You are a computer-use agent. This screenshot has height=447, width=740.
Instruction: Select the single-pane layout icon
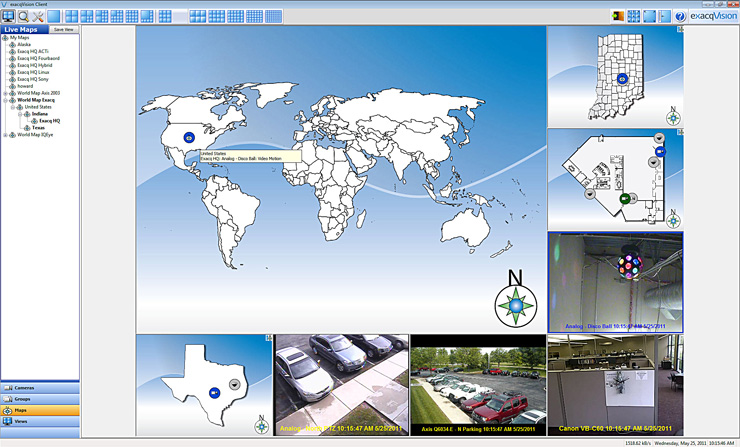pyautogui.click(x=54, y=16)
